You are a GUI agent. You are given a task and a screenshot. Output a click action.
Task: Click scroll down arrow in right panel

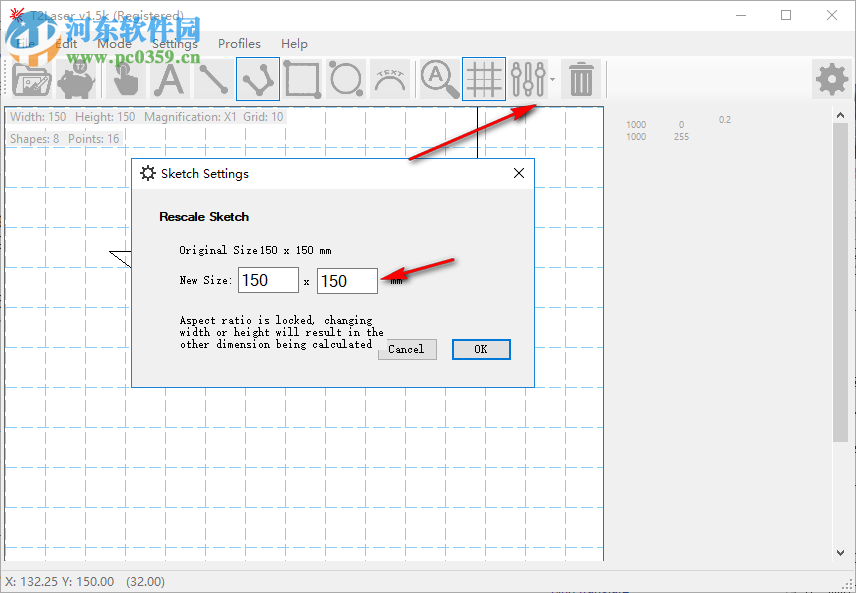(841, 553)
